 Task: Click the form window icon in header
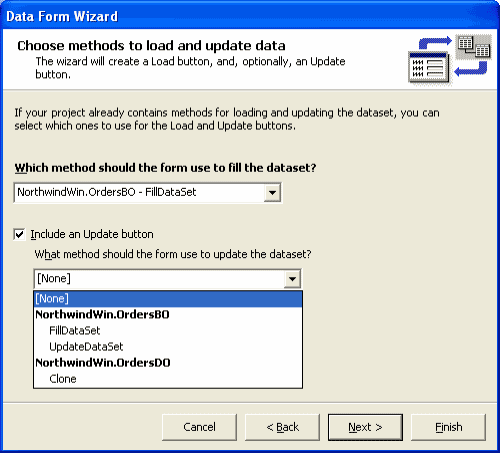pos(429,67)
